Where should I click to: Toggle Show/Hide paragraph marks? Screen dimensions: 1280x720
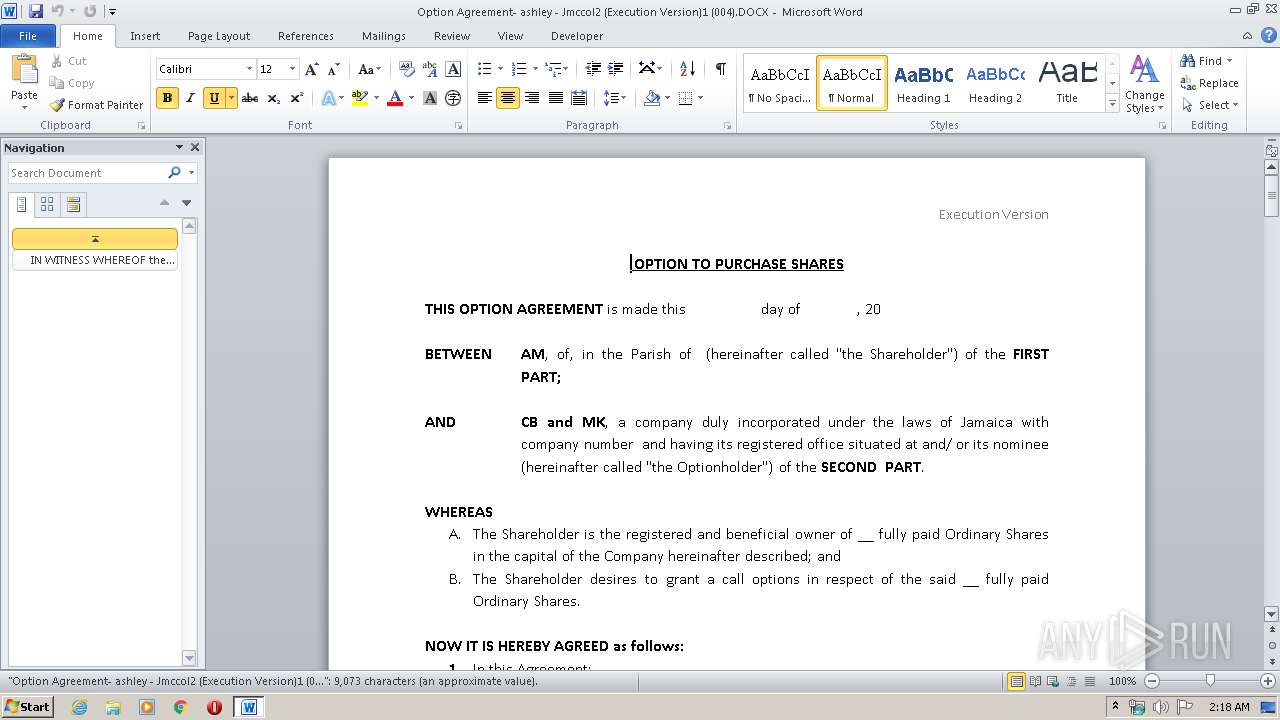tap(720, 69)
